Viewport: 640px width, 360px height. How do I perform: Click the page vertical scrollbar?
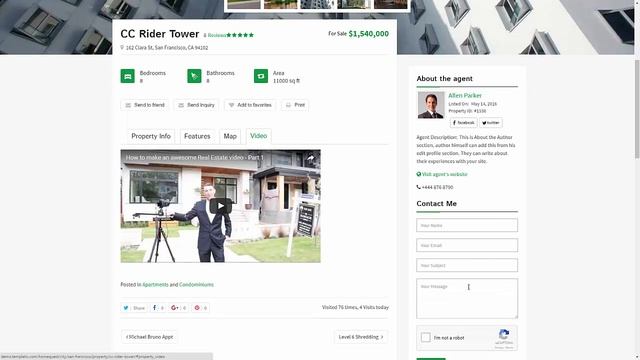(x=637, y=109)
